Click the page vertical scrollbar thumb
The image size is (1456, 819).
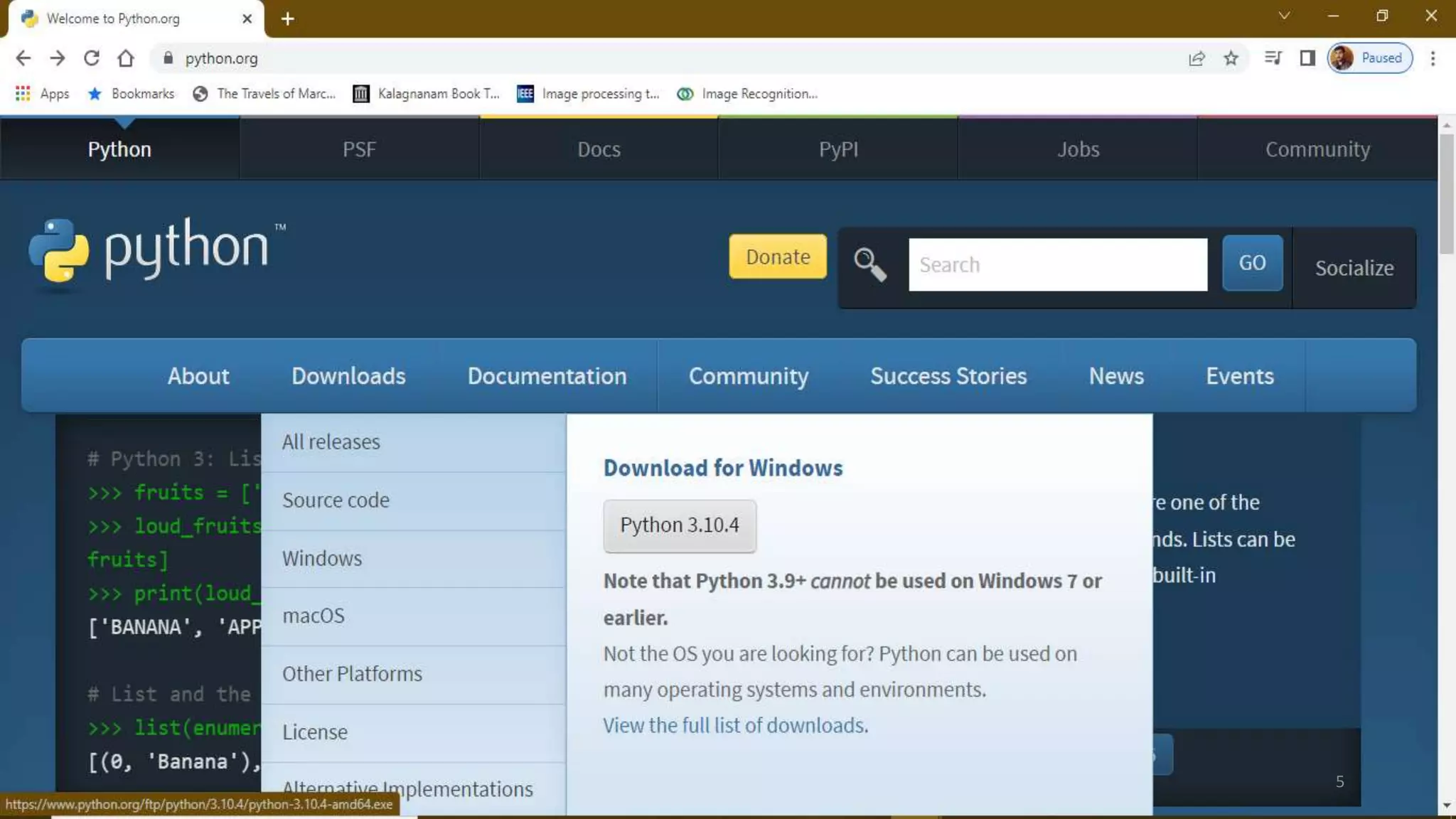point(1446,192)
